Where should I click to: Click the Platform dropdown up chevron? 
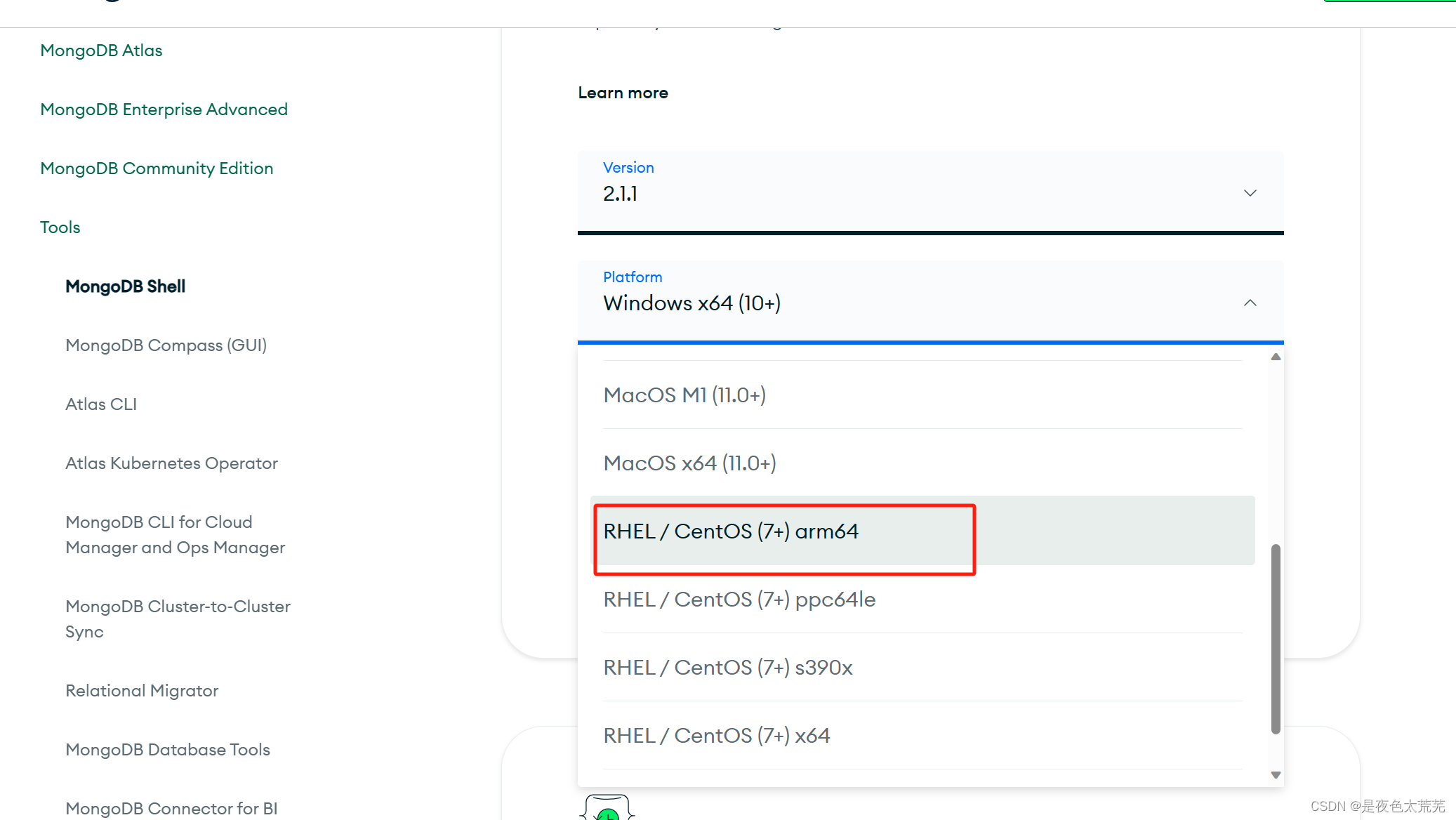(x=1250, y=303)
